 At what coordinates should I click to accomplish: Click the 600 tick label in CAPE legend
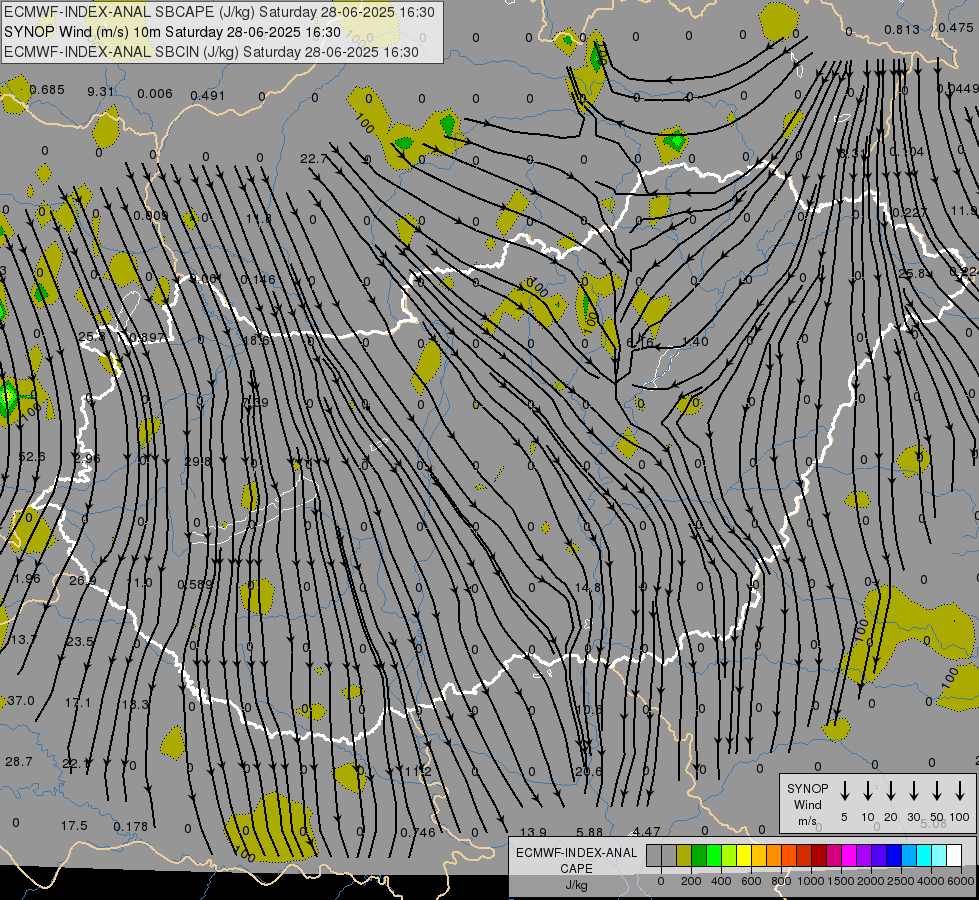751,881
